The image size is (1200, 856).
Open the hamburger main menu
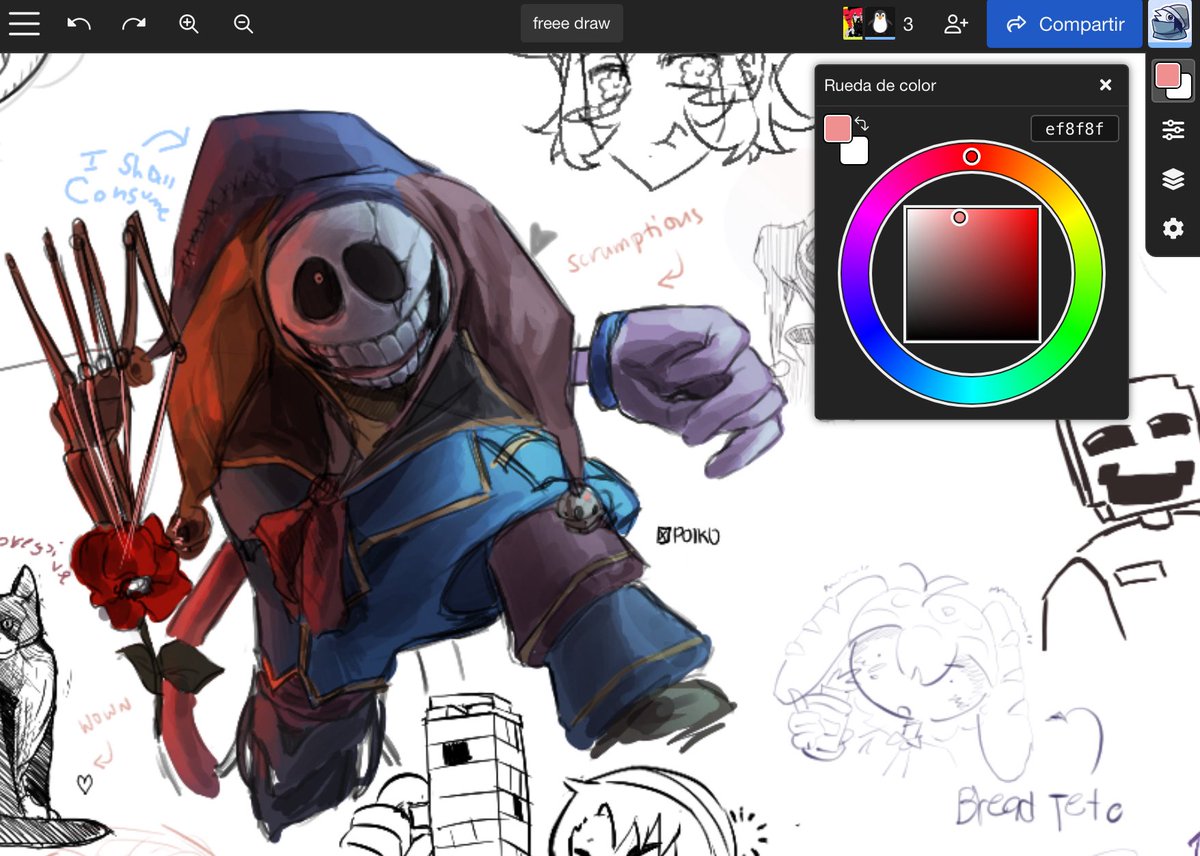[24, 24]
